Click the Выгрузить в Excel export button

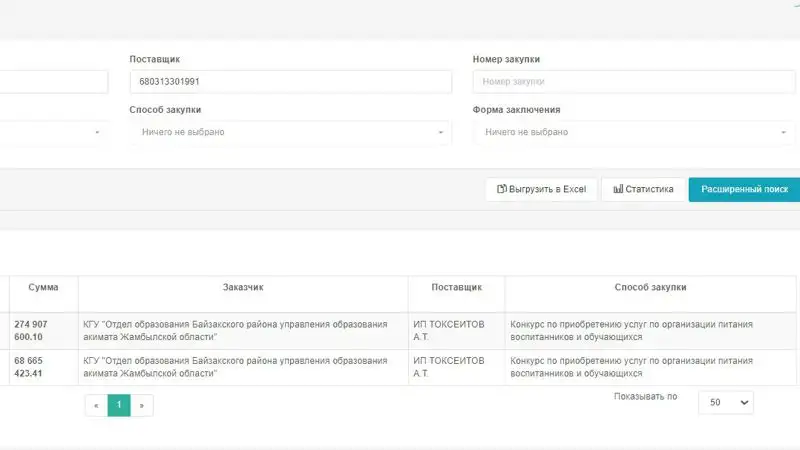[541, 189]
